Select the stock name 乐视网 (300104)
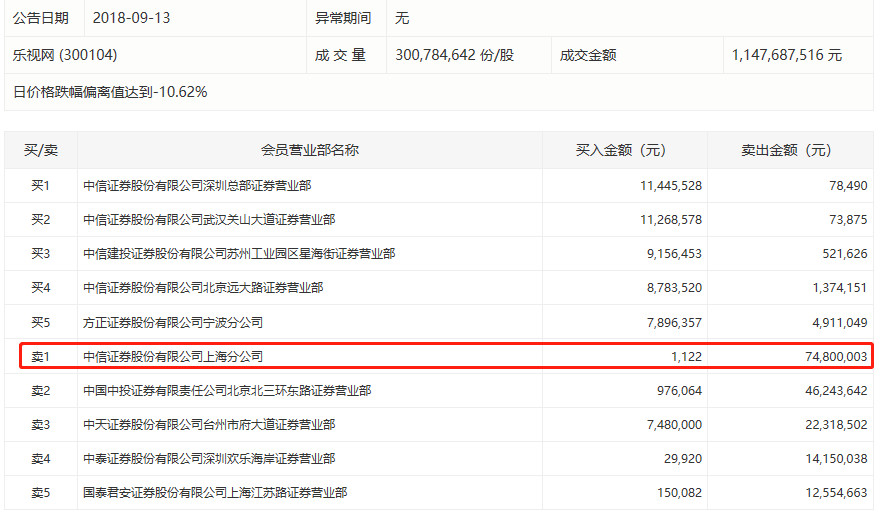The height and width of the screenshot is (526, 895). [x=65, y=55]
